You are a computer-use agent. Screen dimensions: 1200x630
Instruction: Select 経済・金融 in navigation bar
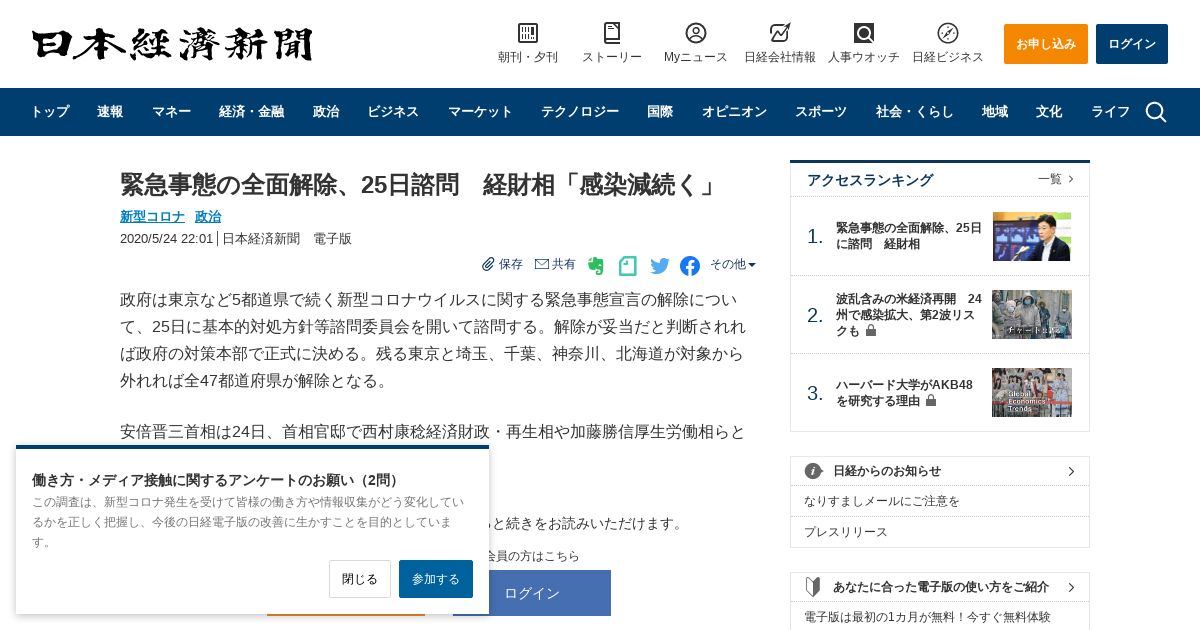tap(251, 112)
